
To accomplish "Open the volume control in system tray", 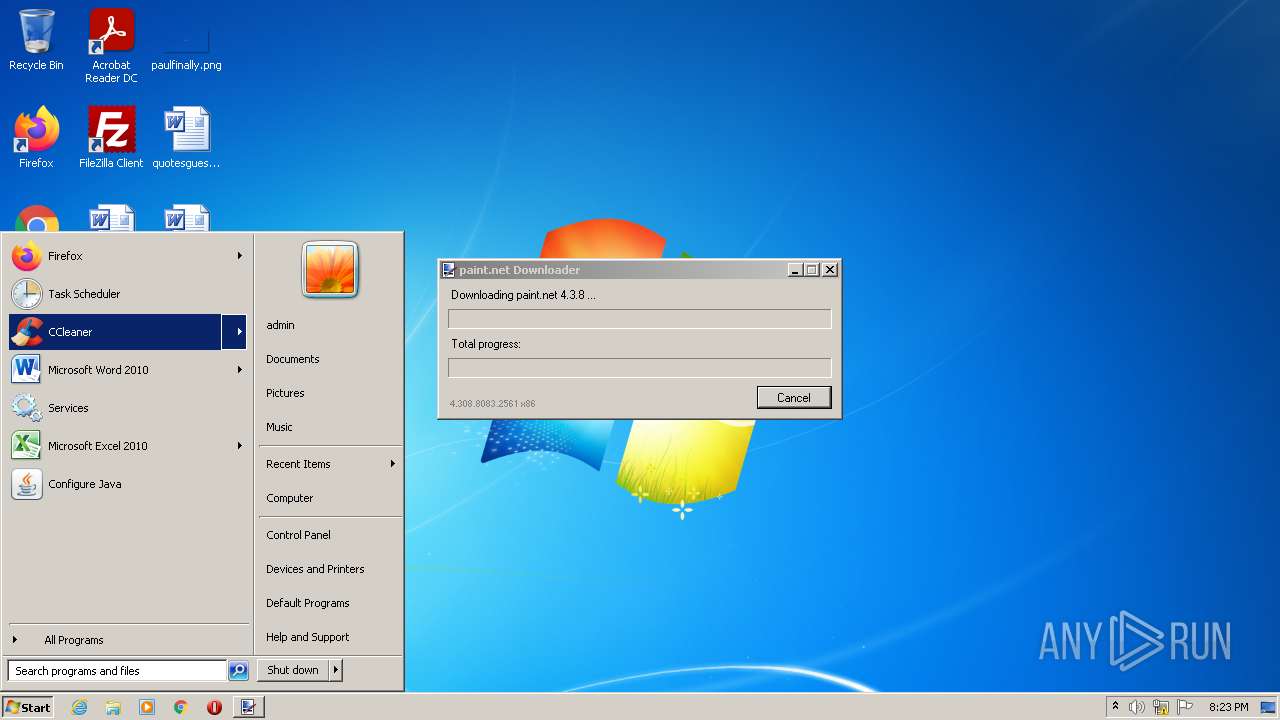I will pyautogui.click(x=1137, y=707).
